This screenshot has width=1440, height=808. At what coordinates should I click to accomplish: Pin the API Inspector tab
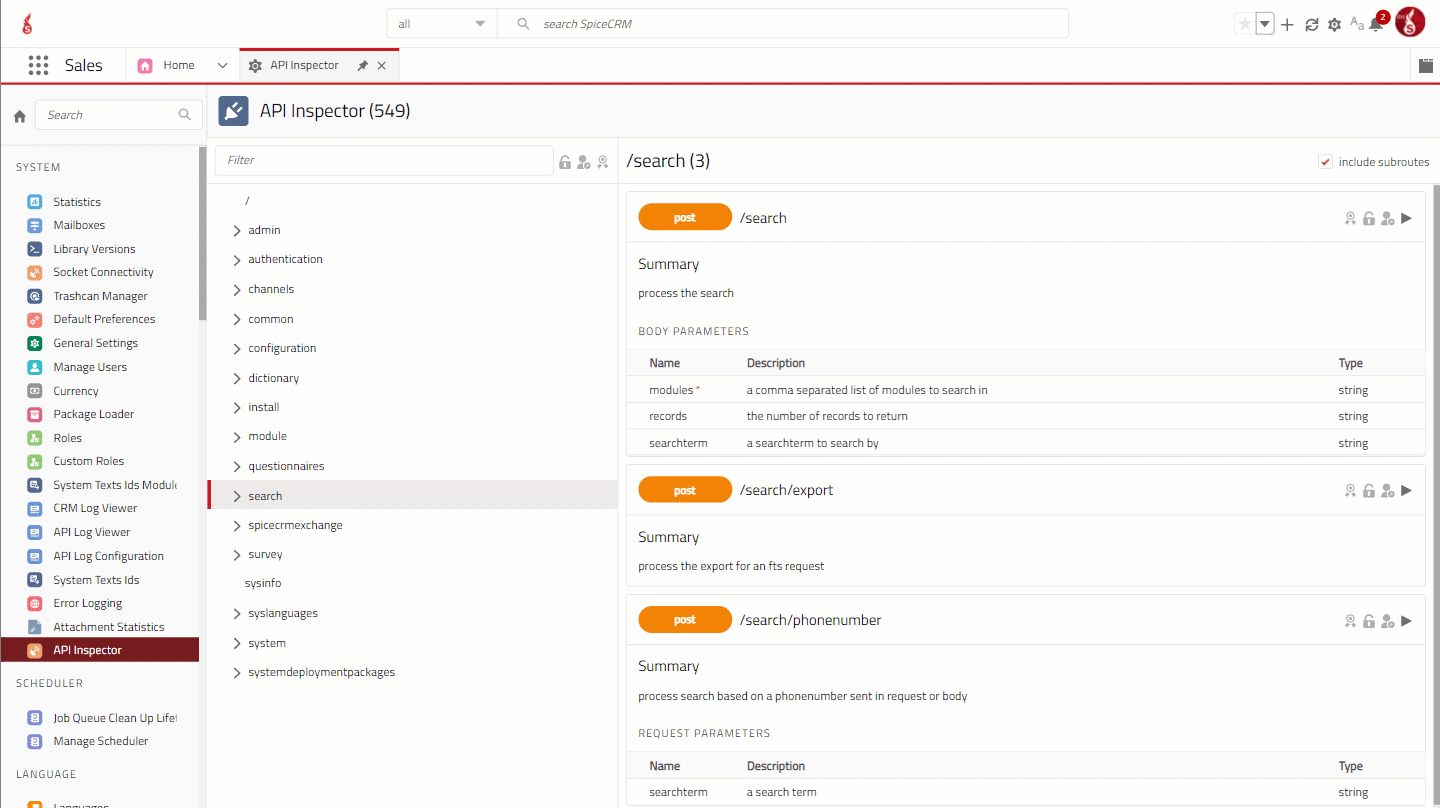(362, 65)
